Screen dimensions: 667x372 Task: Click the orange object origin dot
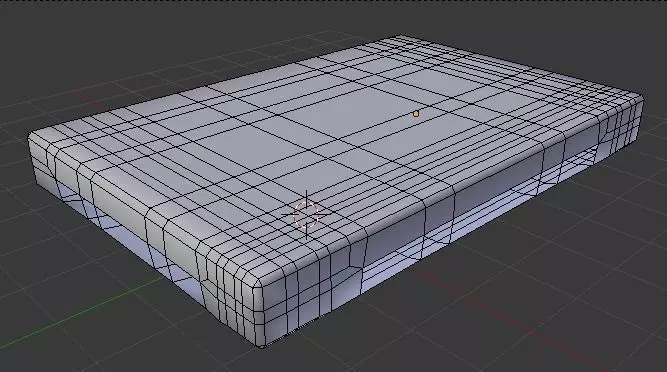click(416, 114)
